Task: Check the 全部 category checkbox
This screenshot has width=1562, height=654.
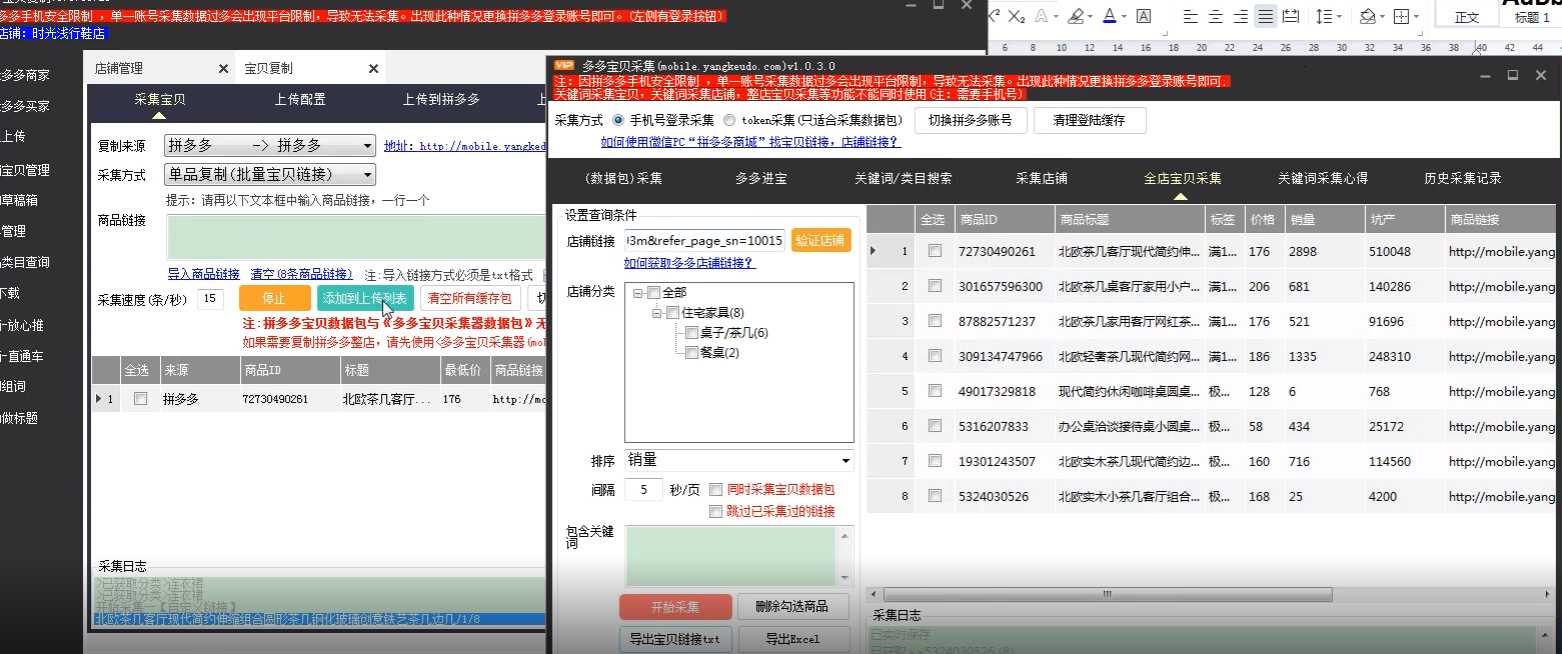Action: [653, 293]
